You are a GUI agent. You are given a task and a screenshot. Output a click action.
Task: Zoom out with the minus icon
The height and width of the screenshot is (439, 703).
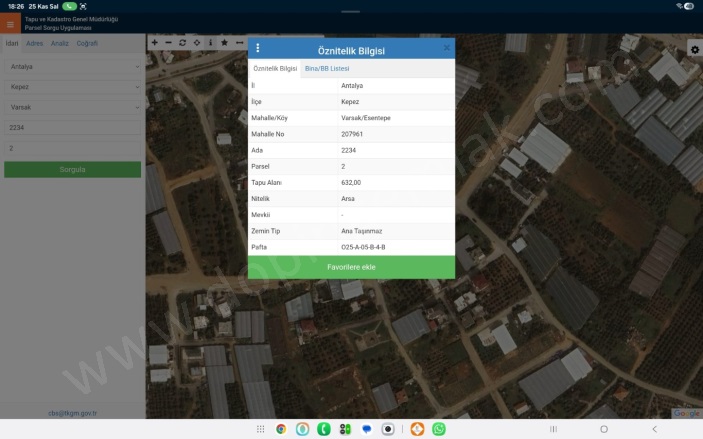pyautogui.click(x=167, y=43)
